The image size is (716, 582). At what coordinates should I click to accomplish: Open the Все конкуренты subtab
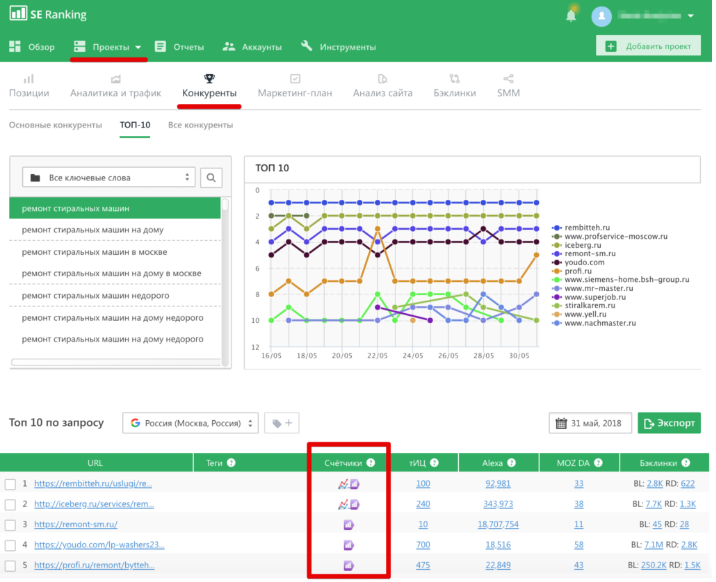tap(200, 125)
